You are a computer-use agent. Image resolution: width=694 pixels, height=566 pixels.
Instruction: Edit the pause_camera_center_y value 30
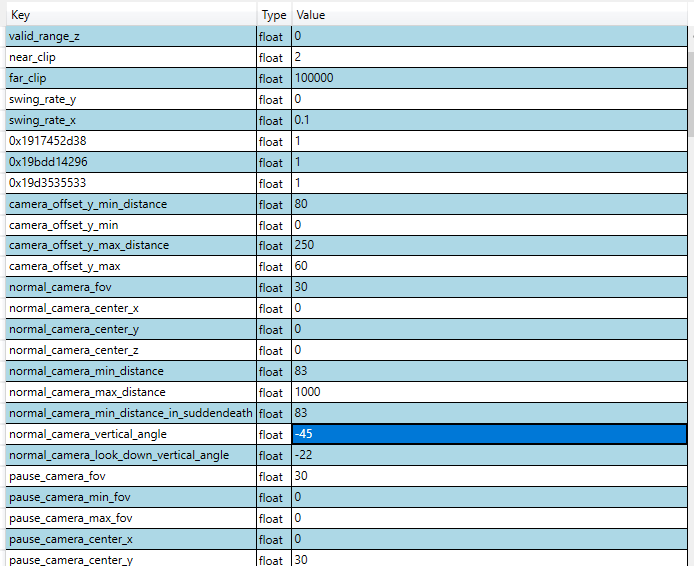(x=490, y=559)
